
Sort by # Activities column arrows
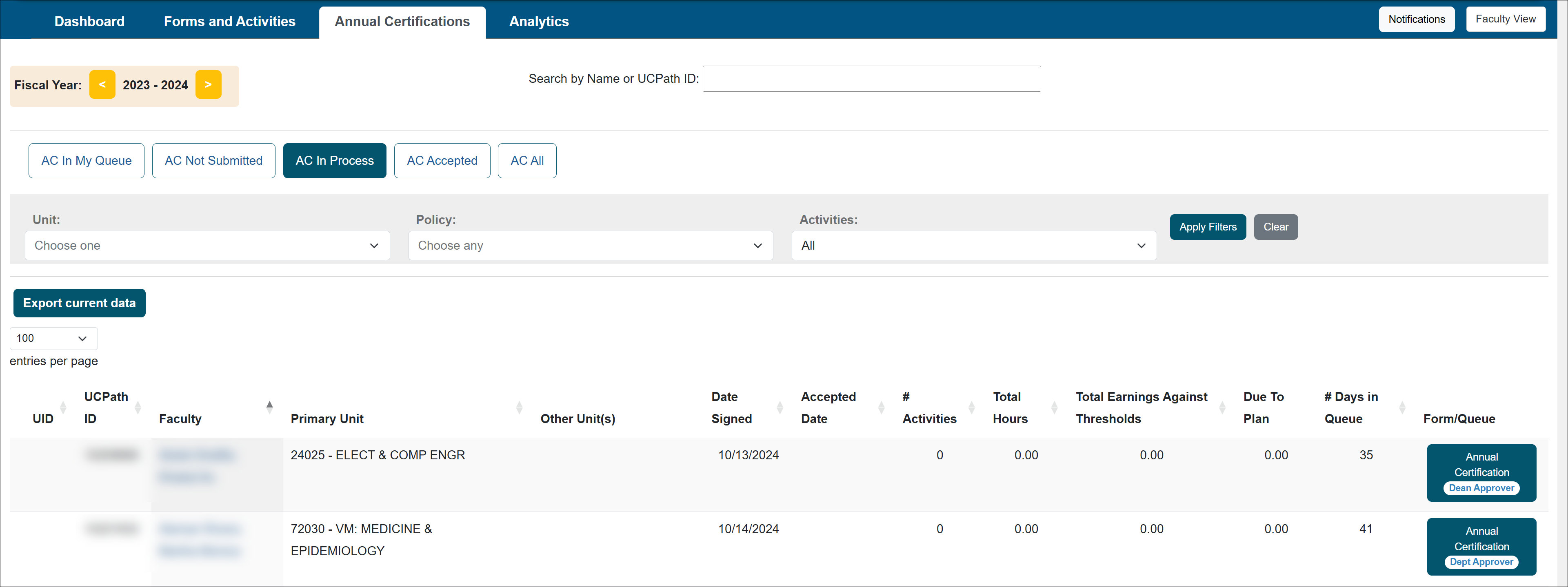point(971,408)
